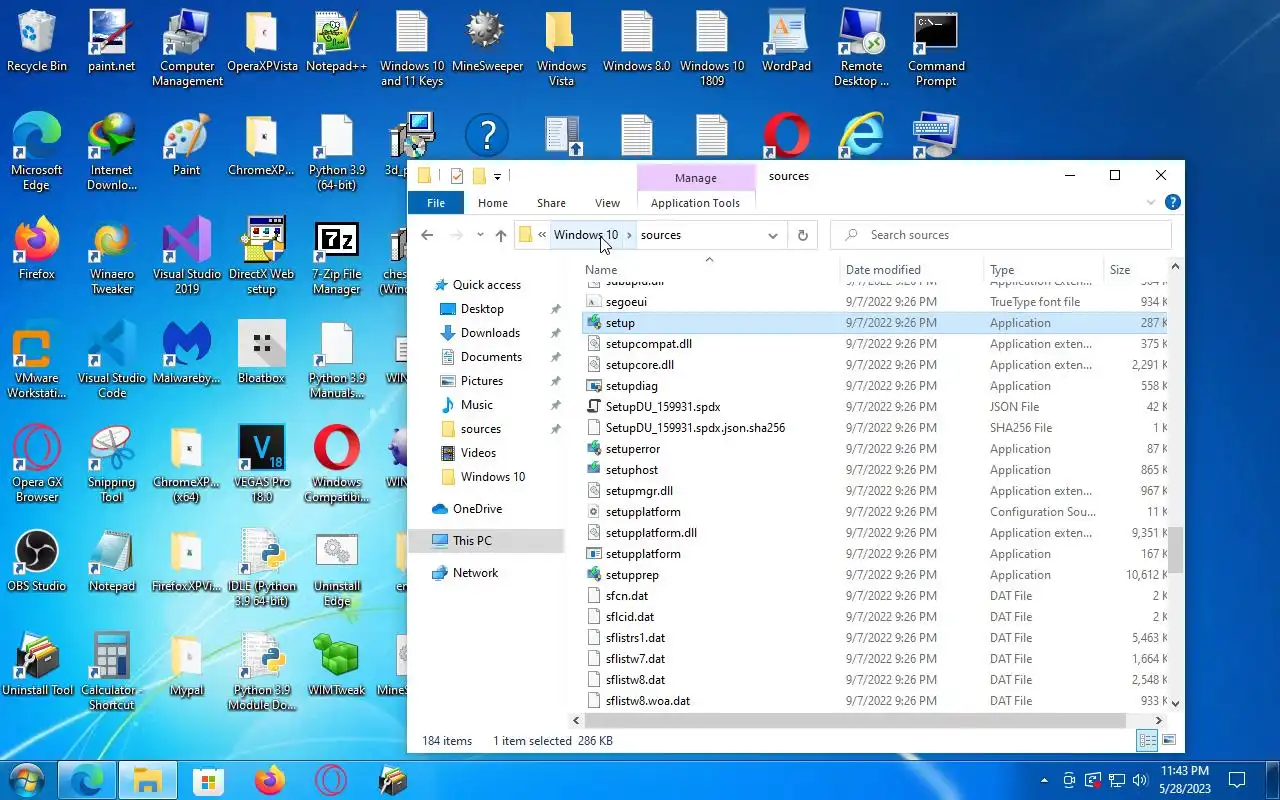Click the Windows Start button
The width and height of the screenshot is (1280, 800).
[25, 781]
